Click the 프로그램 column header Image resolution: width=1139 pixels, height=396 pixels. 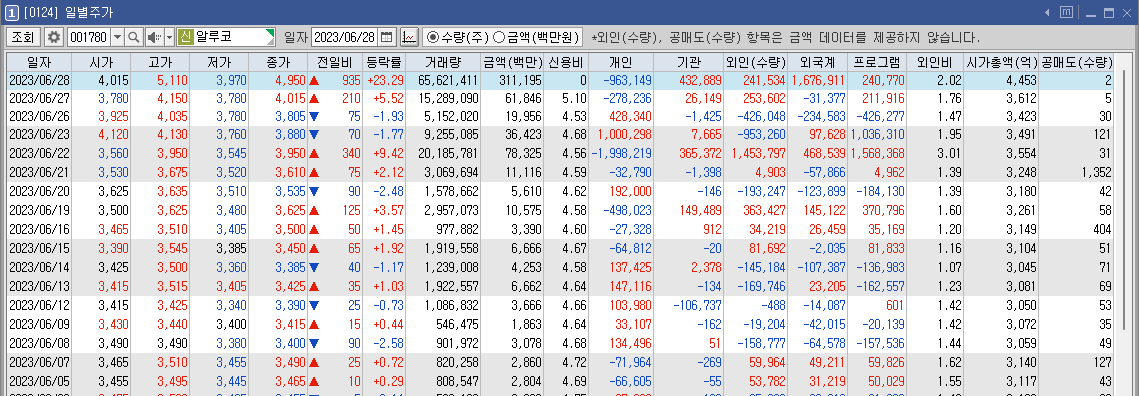click(877, 62)
